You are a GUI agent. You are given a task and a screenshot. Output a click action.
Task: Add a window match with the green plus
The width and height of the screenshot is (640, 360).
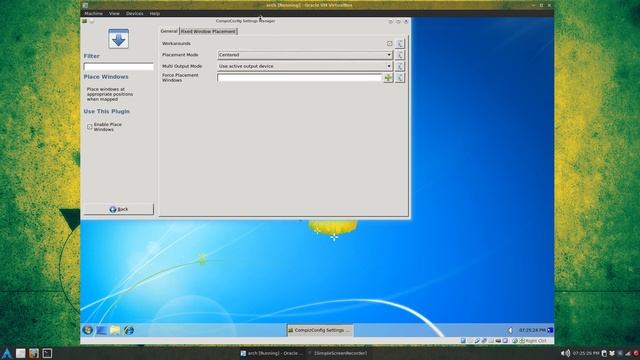(388, 78)
